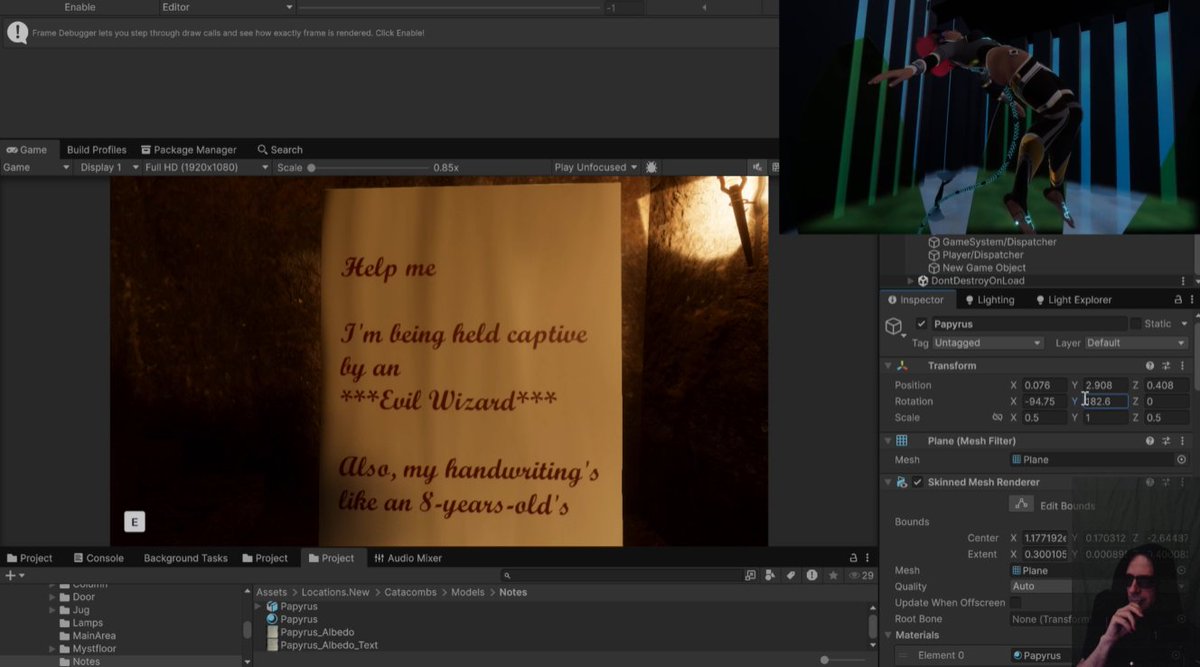Click the GameObject cube icon picker
This screenshot has width=1200, height=667.
pos(894,326)
